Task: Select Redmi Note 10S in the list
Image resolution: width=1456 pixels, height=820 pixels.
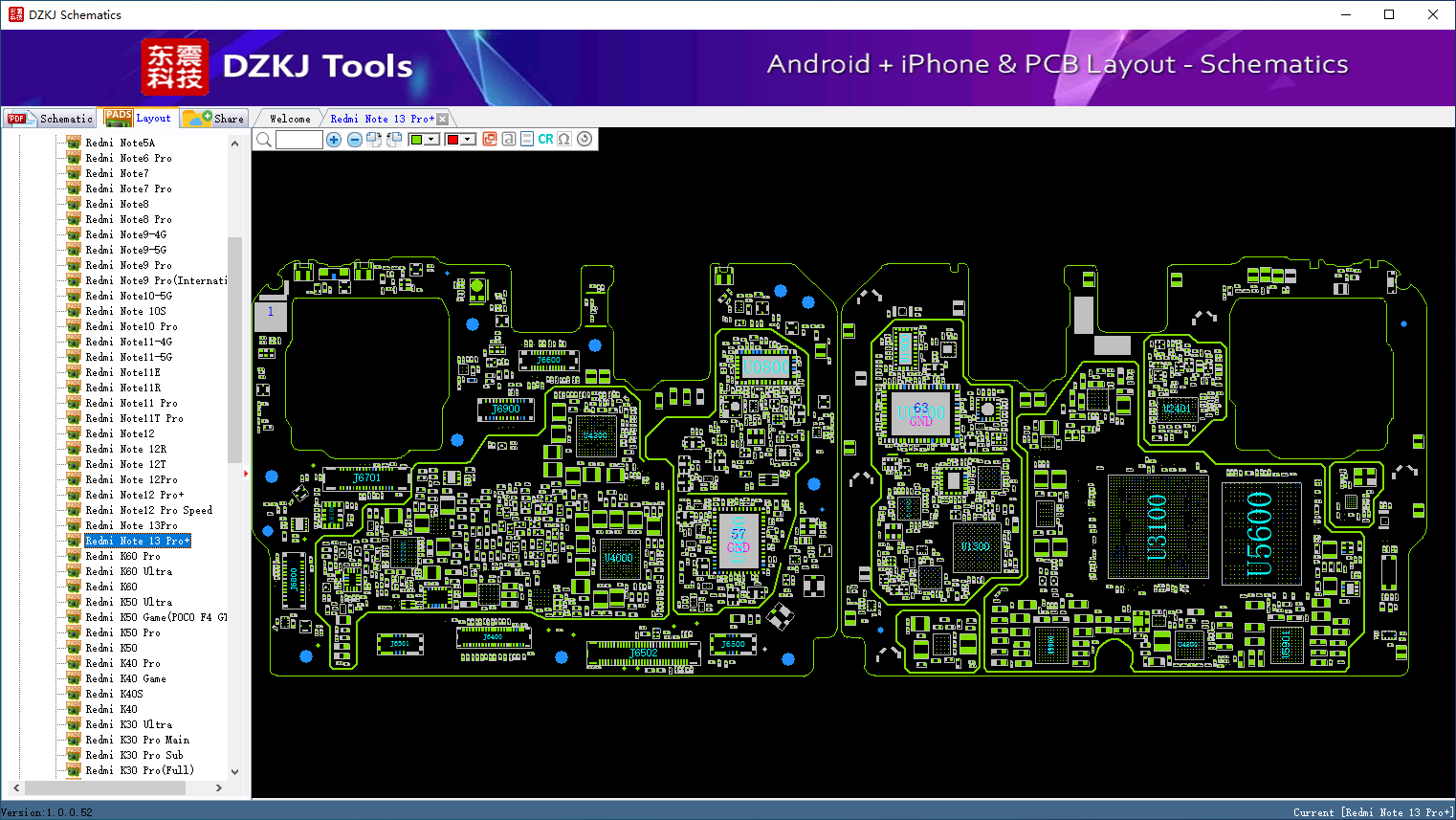Action: [125, 311]
